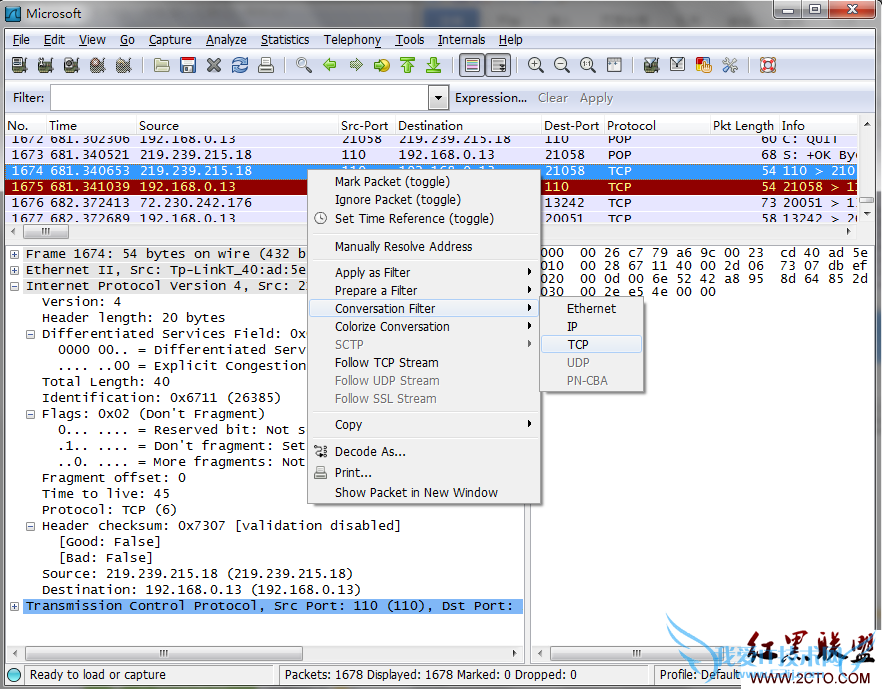
Task: Click the Expression... button
Action: pos(490,98)
